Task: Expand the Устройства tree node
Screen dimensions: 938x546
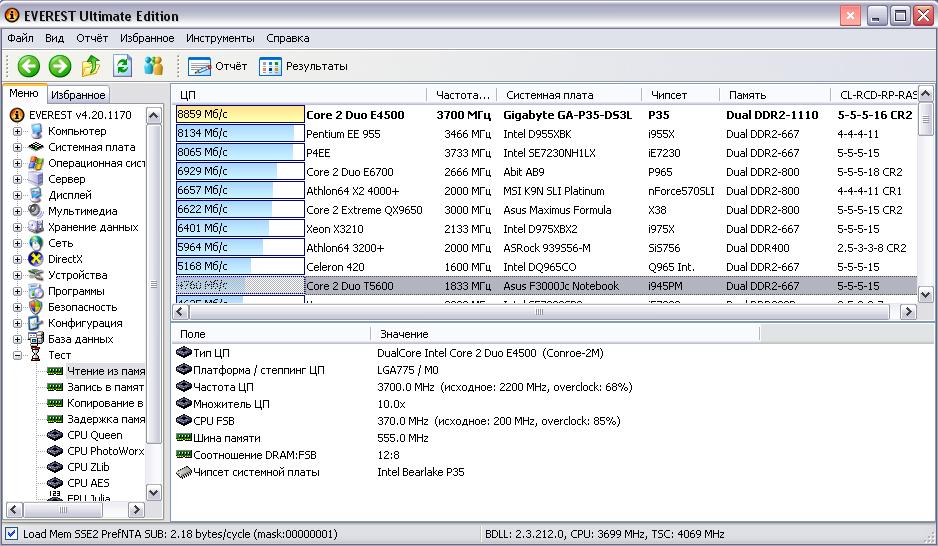Action: pyautogui.click(x=17, y=275)
